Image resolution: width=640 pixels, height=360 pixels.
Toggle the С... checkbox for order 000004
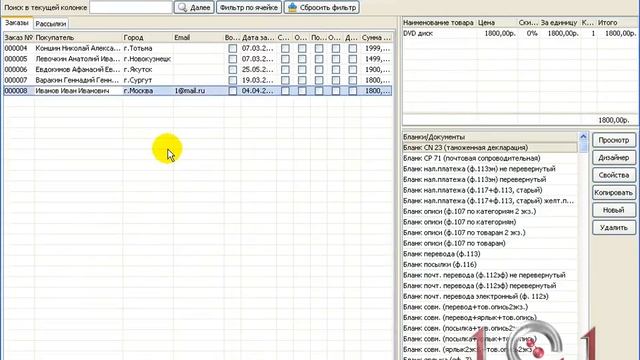(285, 48)
